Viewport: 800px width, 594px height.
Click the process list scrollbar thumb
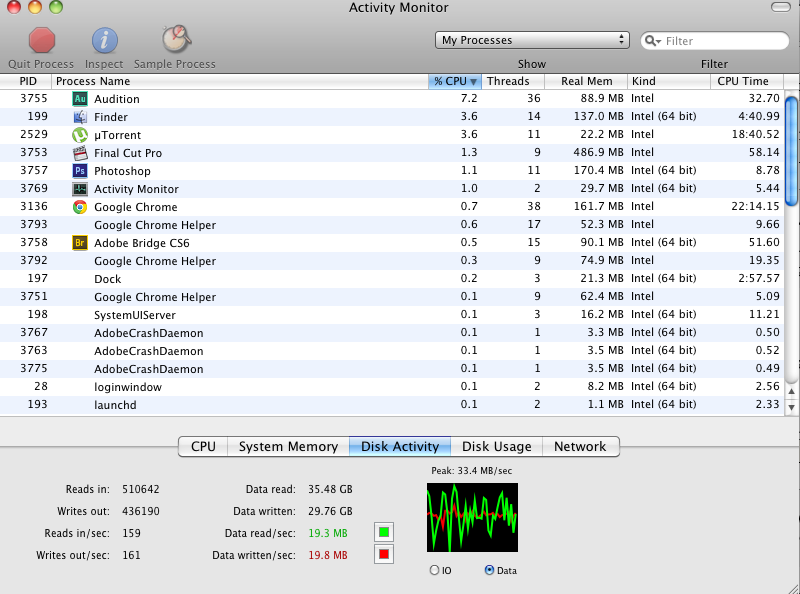point(791,152)
